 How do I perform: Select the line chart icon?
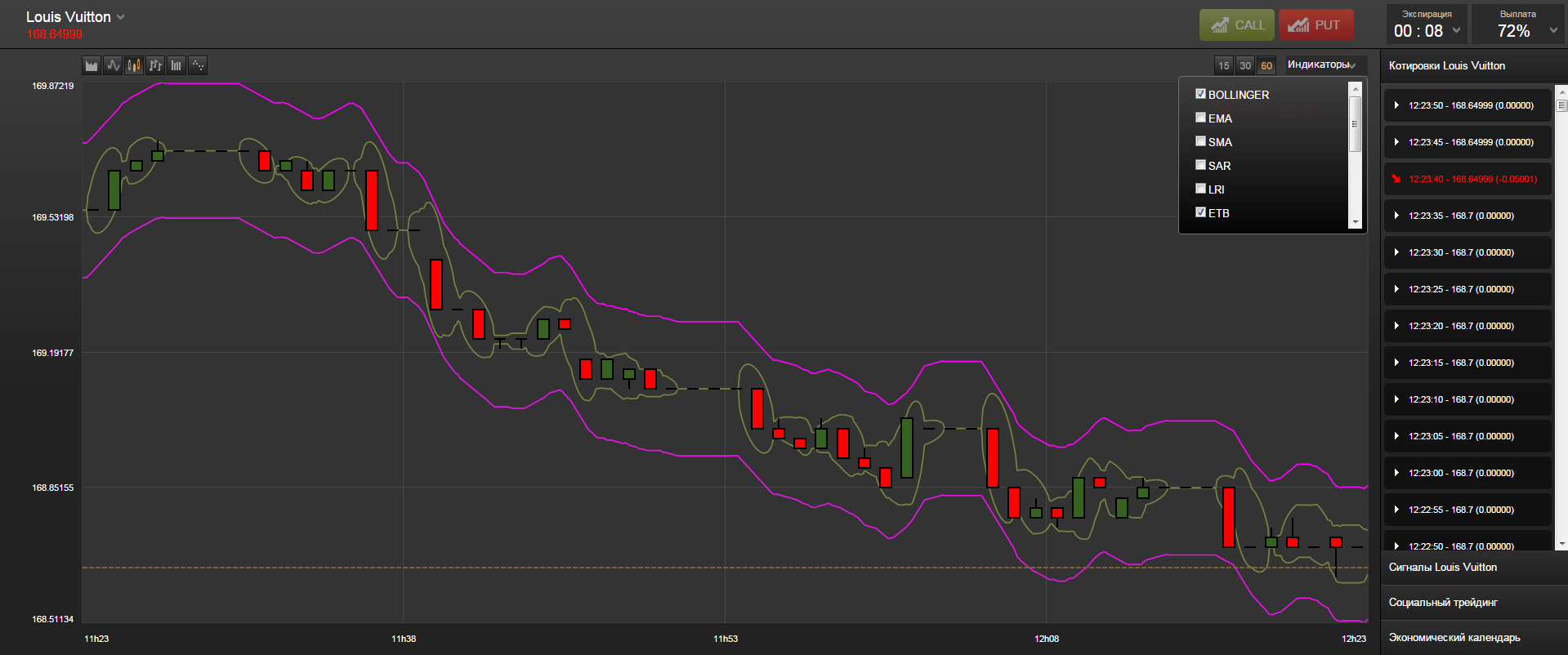[x=113, y=65]
